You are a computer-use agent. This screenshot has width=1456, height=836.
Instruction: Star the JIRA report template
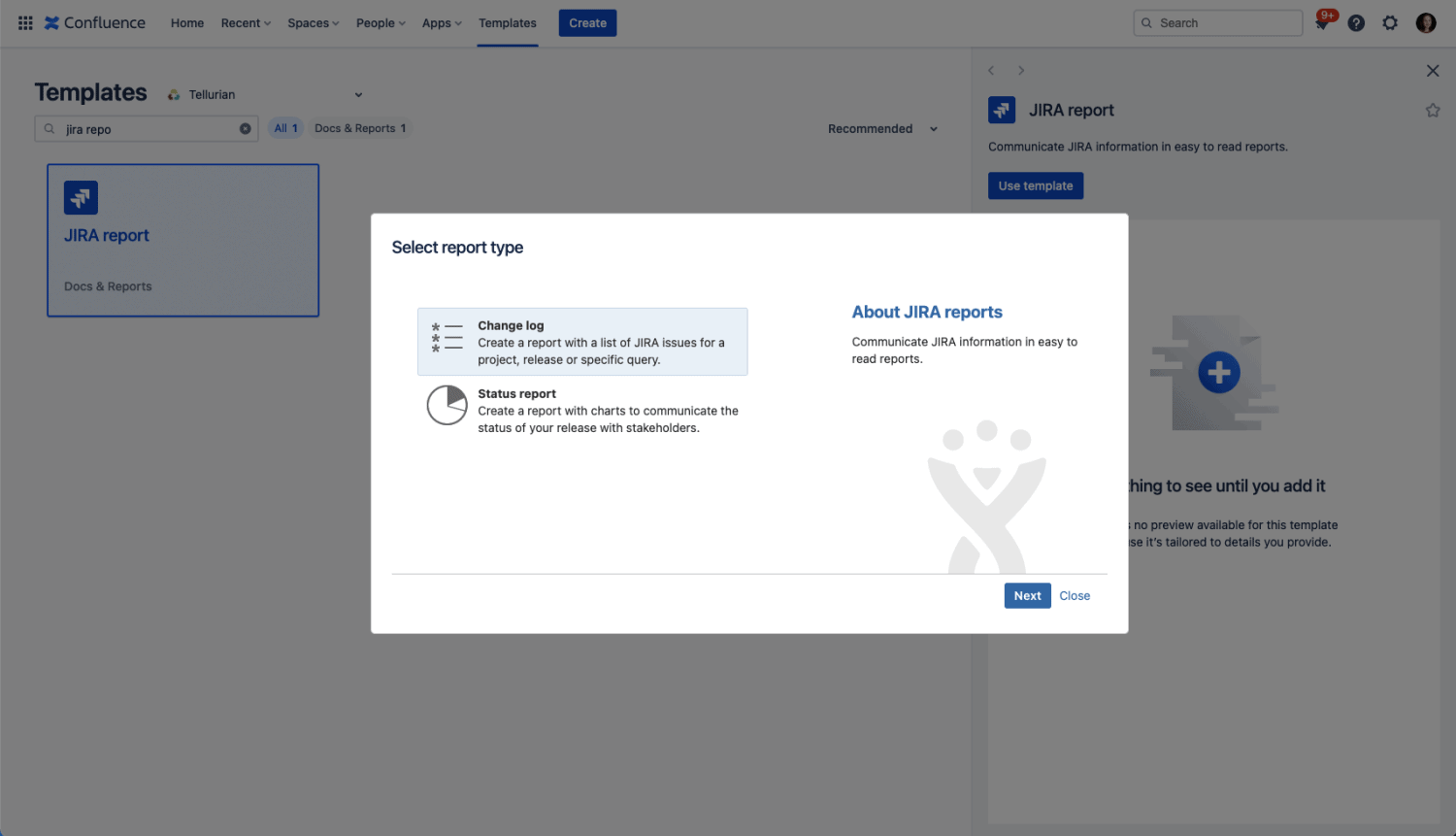click(1432, 111)
